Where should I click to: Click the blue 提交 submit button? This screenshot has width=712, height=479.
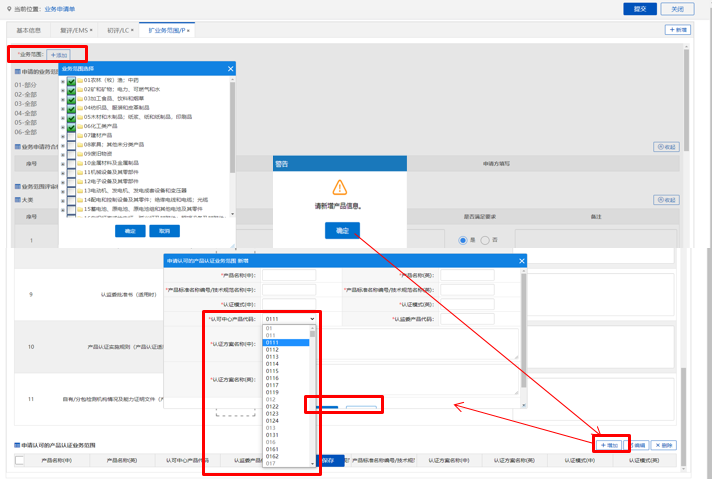(x=640, y=9)
